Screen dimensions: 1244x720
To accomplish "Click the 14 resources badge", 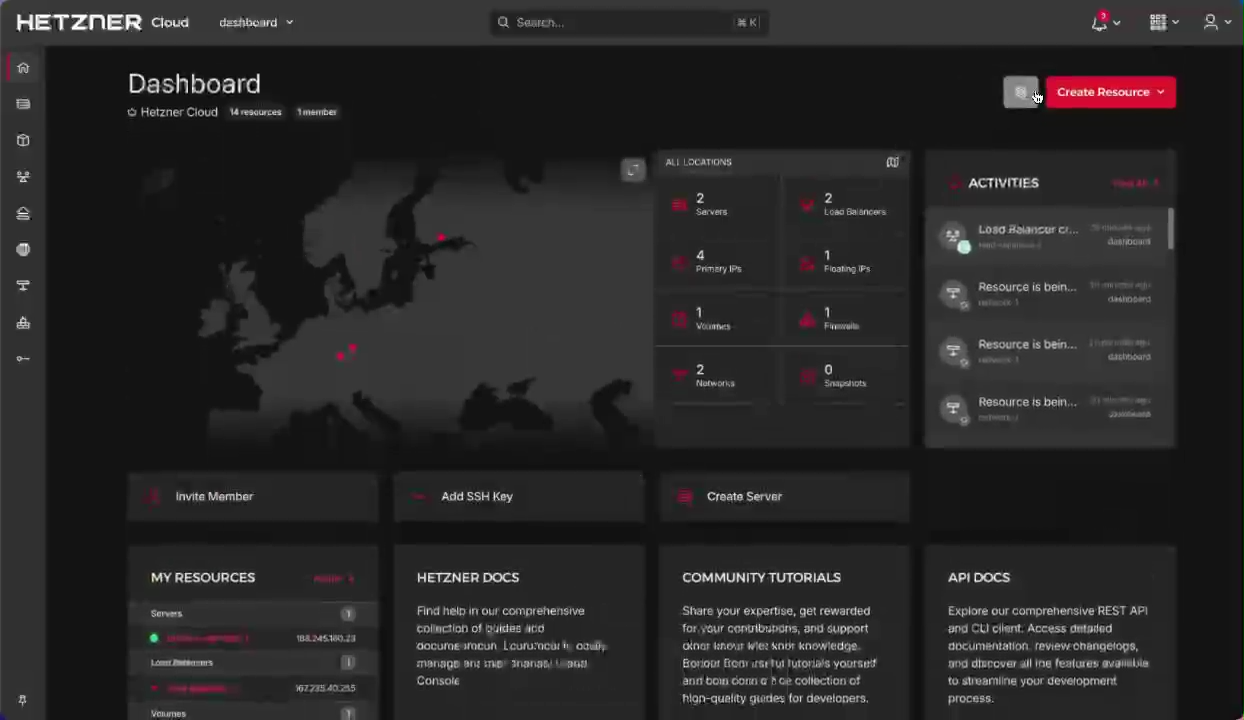I will coord(256,112).
